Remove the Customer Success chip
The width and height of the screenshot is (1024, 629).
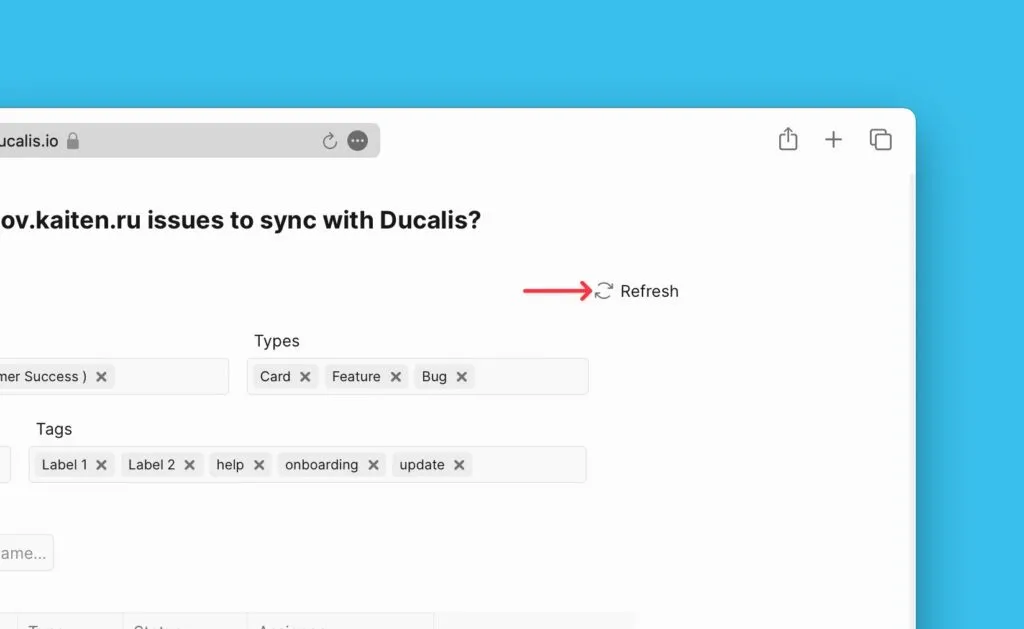point(101,377)
